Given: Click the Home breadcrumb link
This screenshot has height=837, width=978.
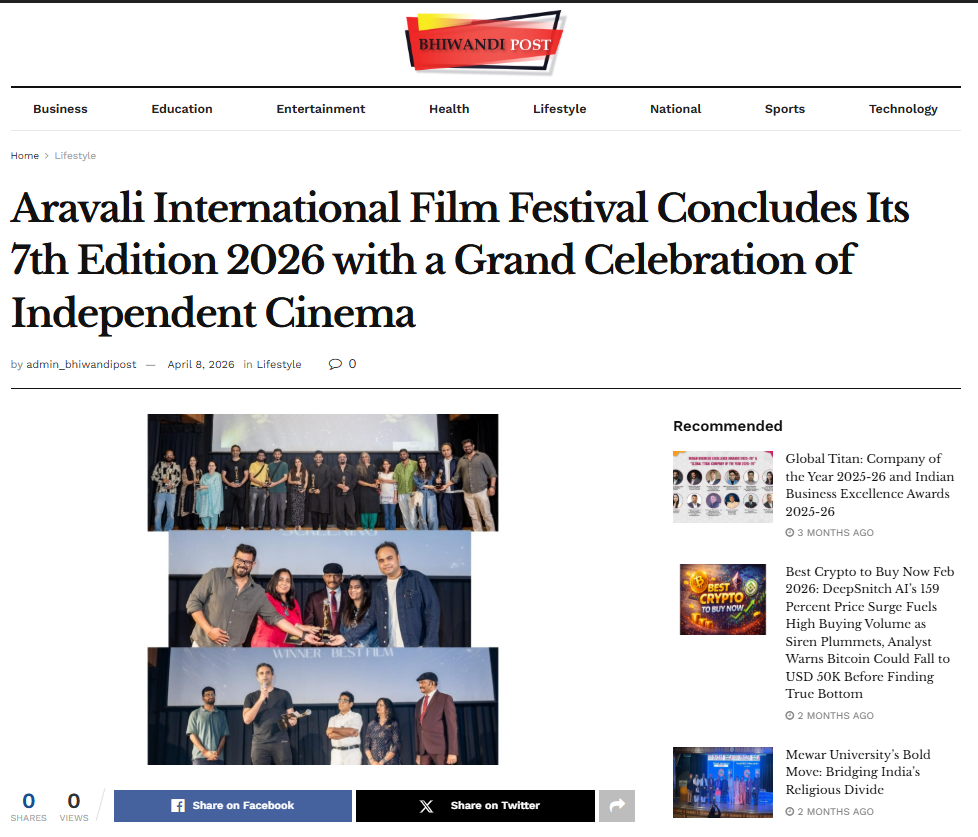Looking at the screenshot, I should click(25, 156).
